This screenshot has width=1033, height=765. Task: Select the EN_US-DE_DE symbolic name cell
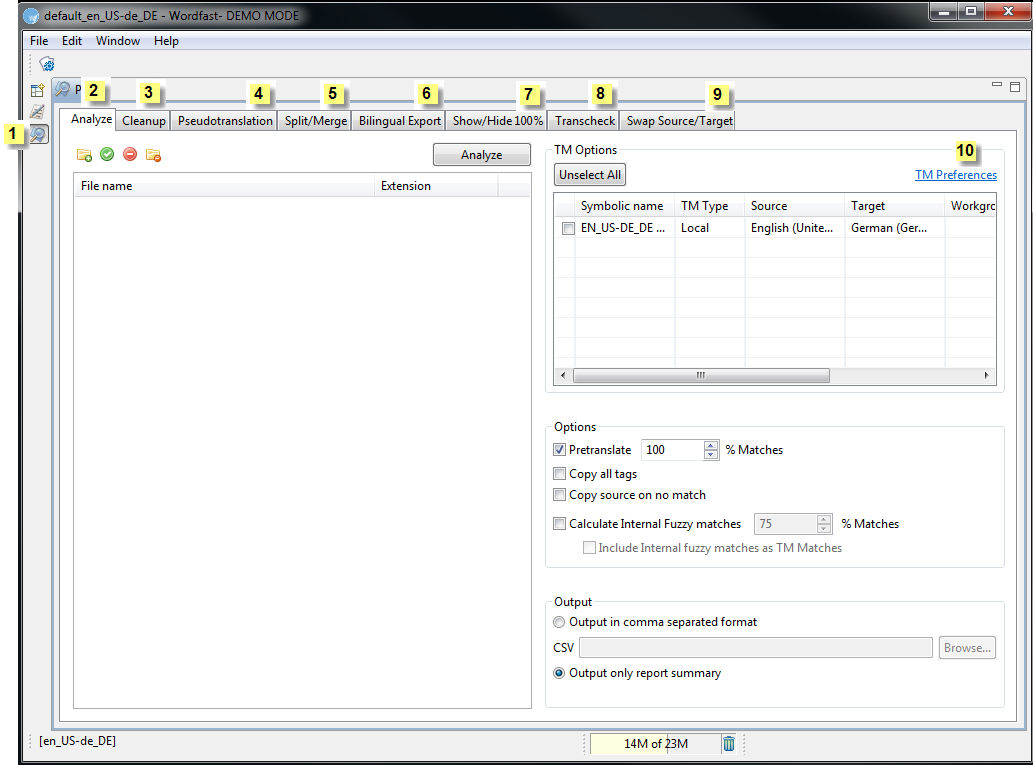(x=623, y=228)
